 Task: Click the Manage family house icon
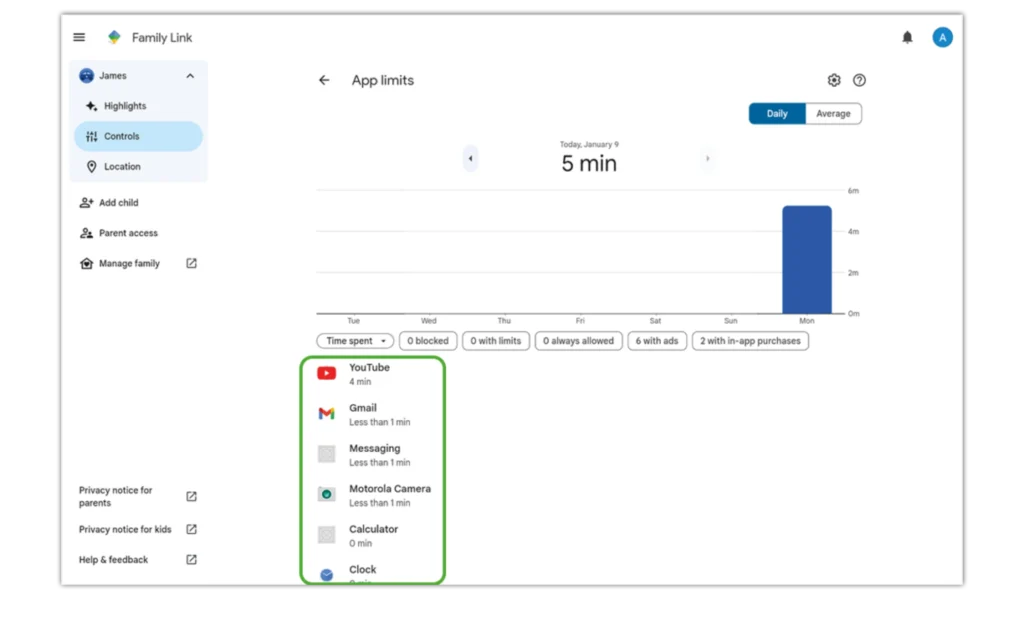[x=86, y=263]
